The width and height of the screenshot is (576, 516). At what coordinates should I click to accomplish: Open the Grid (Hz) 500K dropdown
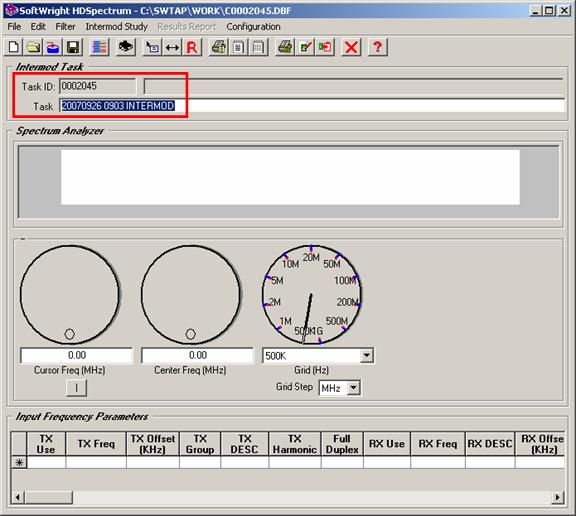367,356
